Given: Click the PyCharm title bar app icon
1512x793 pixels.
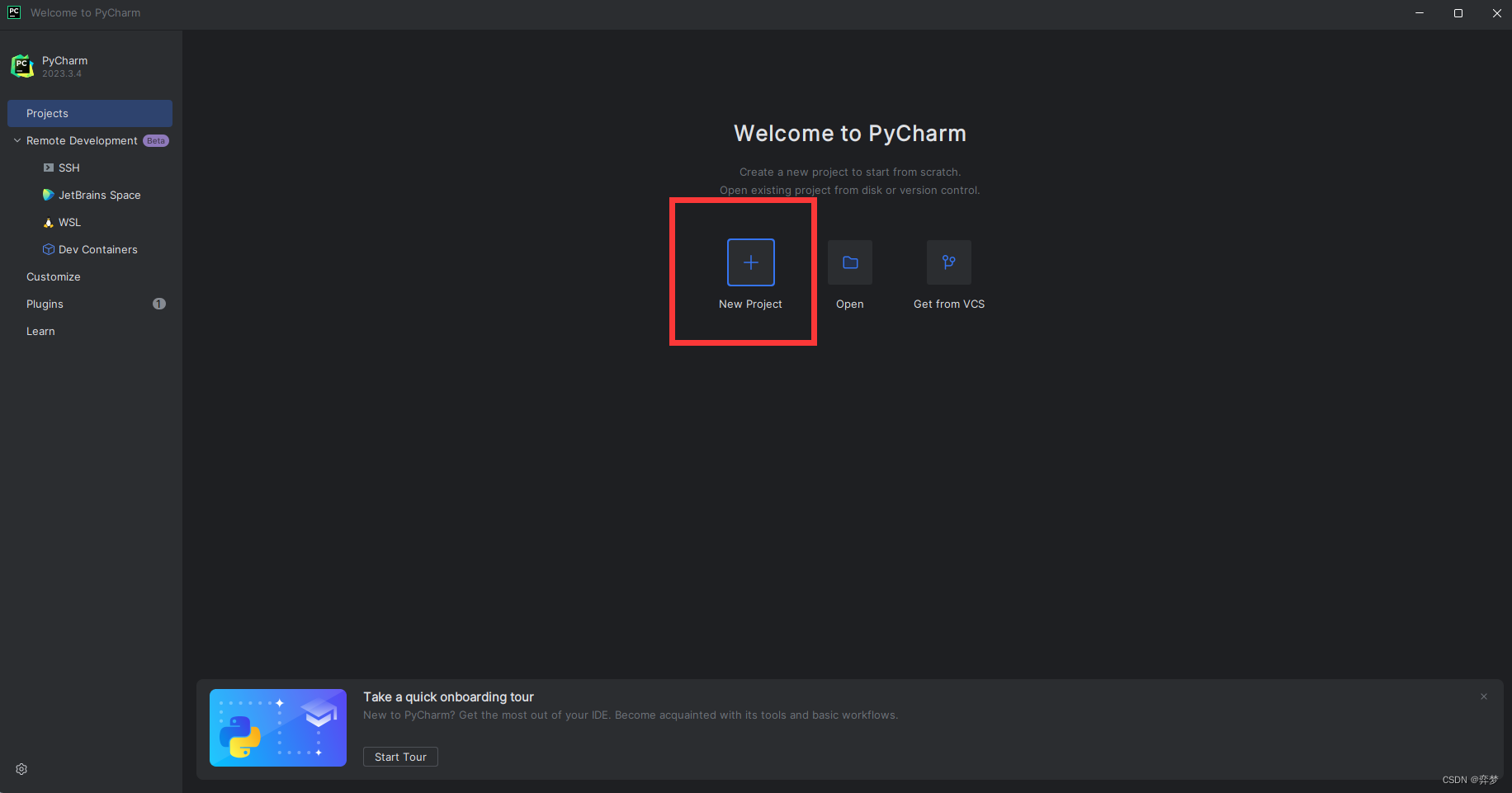Looking at the screenshot, I should [14, 12].
